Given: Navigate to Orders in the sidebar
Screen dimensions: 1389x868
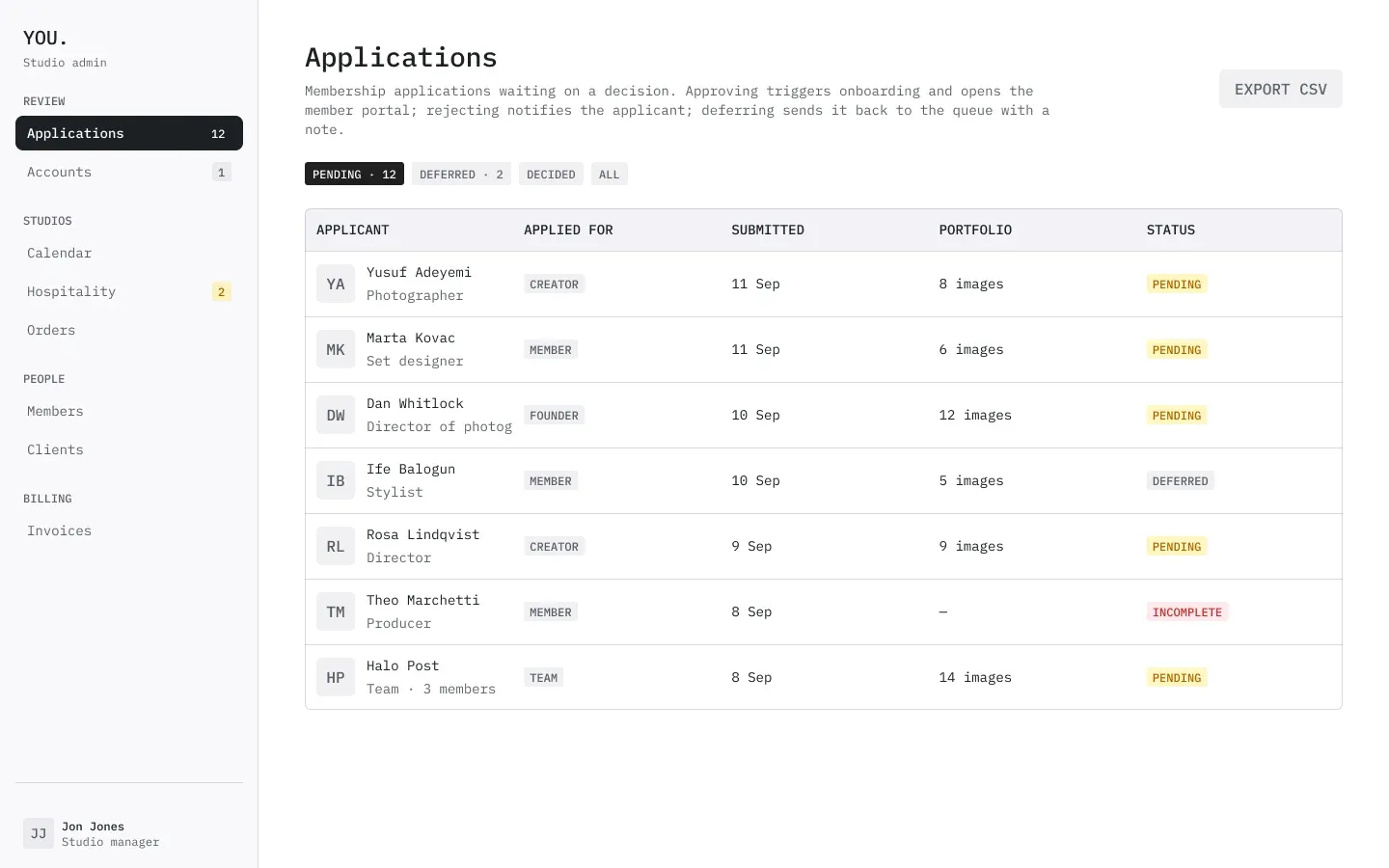Looking at the screenshot, I should [129, 330].
